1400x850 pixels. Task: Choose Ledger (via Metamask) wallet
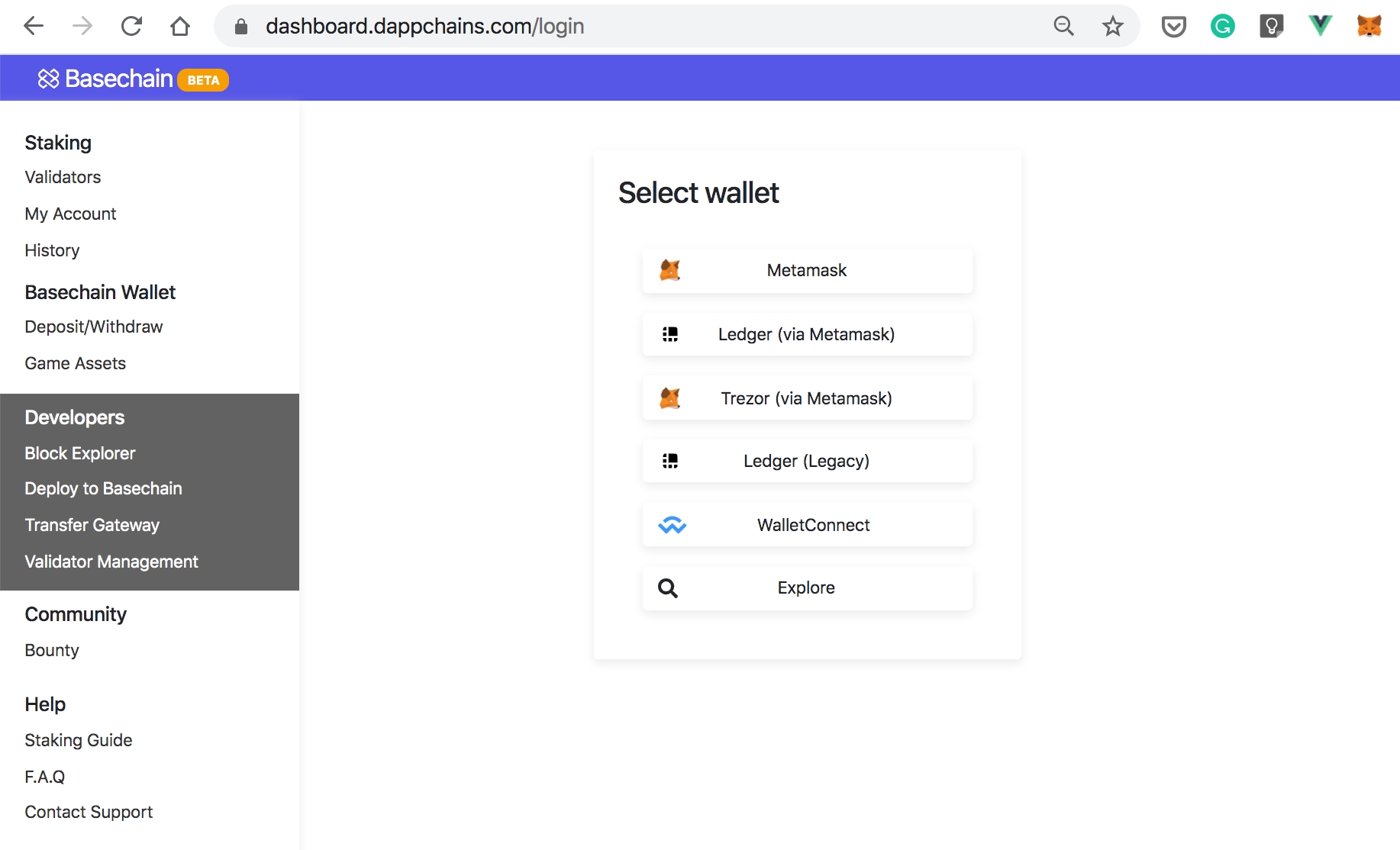coord(807,334)
